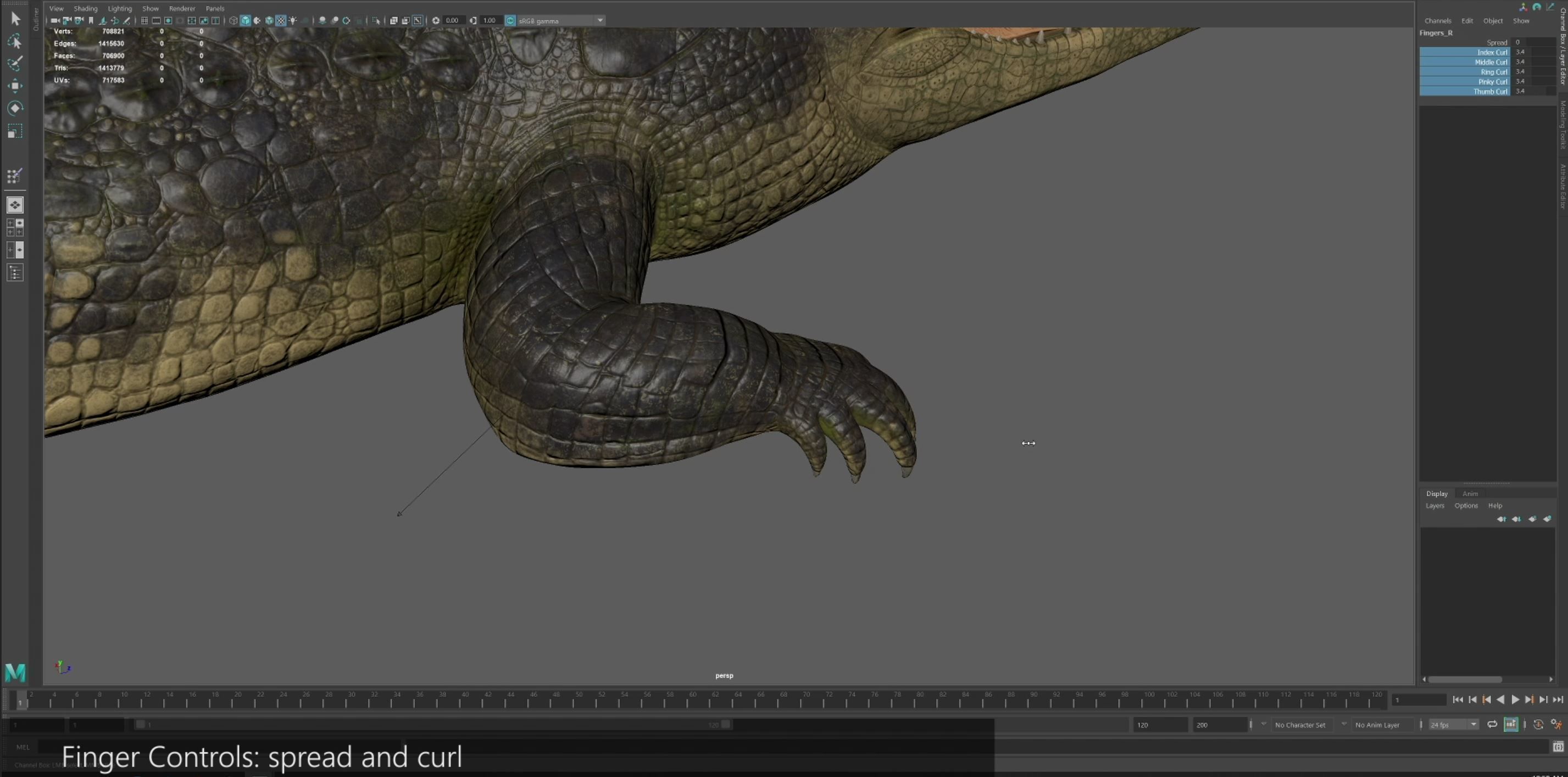The height and width of the screenshot is (777, 1568).
Task: Switch to four view layout
Action: click(15, 227)
